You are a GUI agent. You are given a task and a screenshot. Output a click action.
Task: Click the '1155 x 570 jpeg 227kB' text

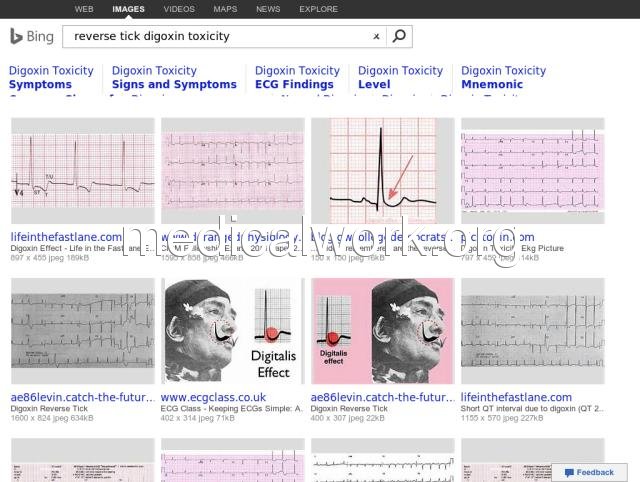click(x=502, y=418)
